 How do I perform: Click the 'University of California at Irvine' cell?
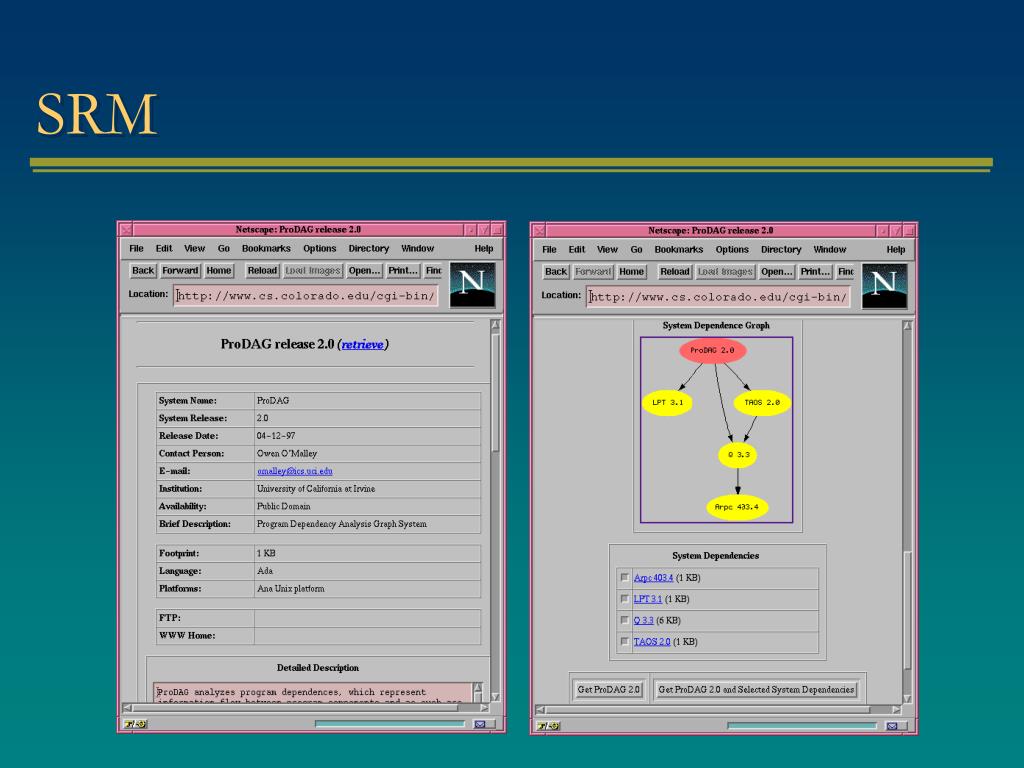(x=368, y=488)
